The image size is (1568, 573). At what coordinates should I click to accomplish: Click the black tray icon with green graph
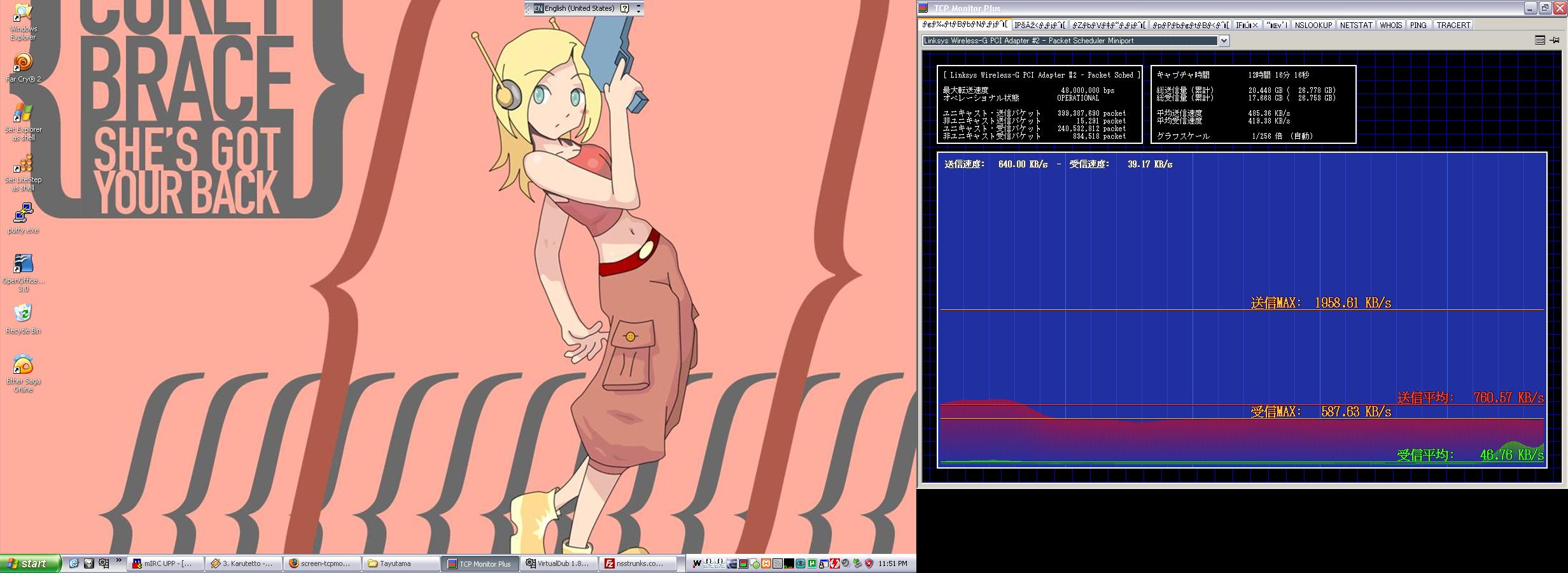(x=789, y=563)
